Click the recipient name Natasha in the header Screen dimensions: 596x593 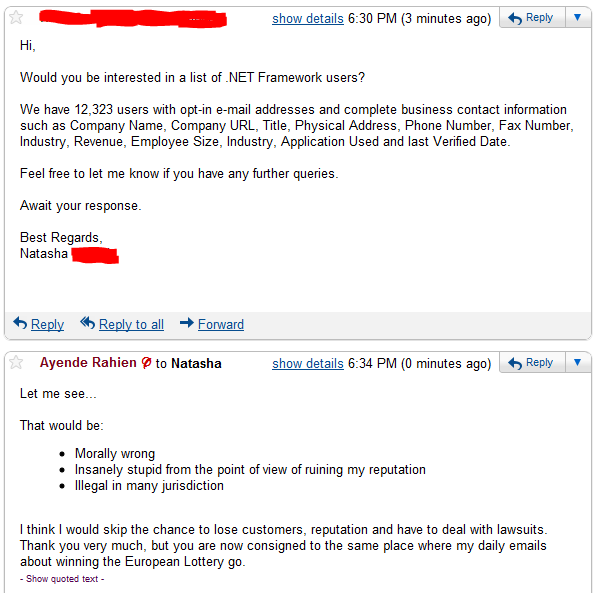coord(196,363)
